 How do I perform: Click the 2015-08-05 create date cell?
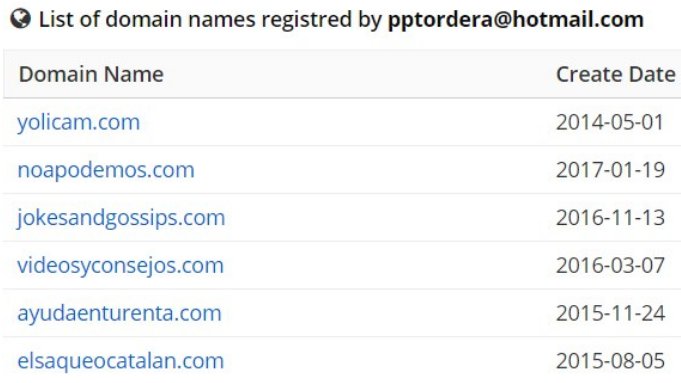coord(610,361)
